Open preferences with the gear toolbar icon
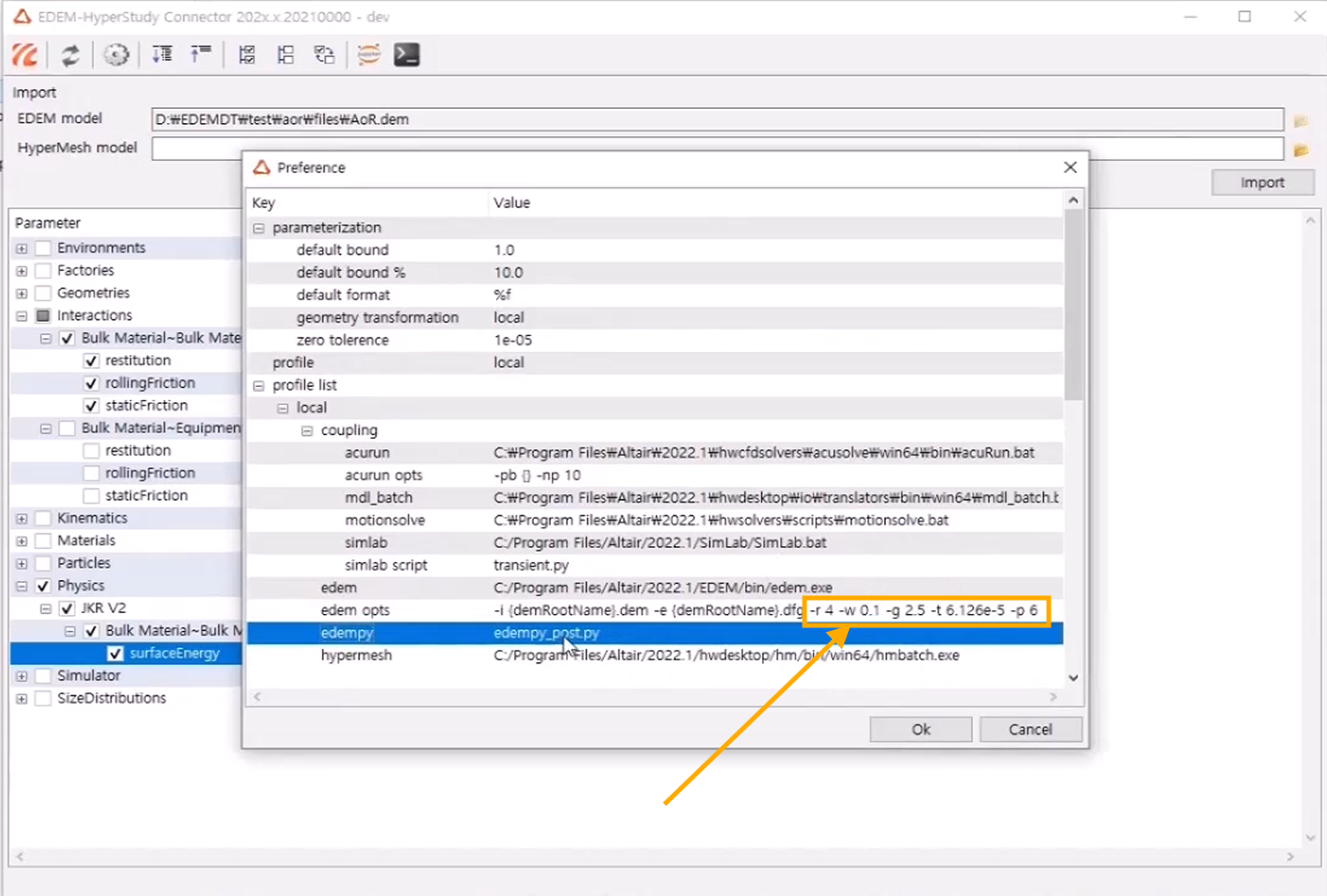Image resolution: width=1327 pixels, height=896 pixels. point(115,55)
